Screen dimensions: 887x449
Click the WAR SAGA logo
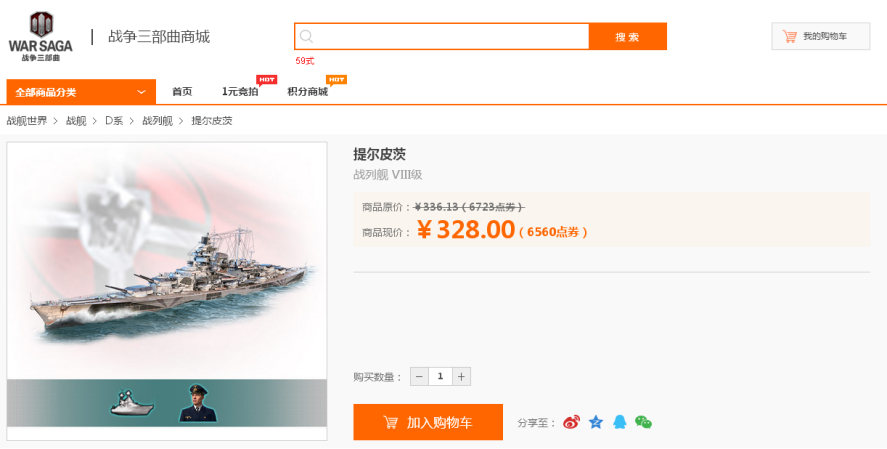pyautogui.click(x=41, y=36)
